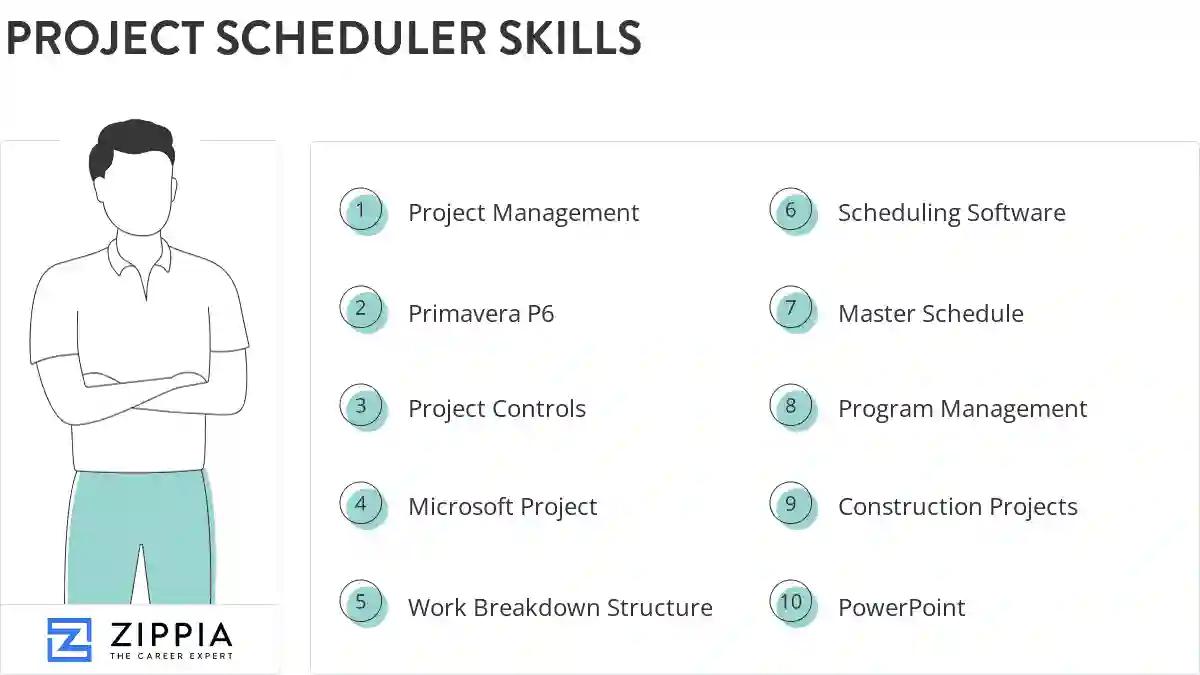Click the number 10 circle badge
The image size is (1200, 675).
click(791, 603)
